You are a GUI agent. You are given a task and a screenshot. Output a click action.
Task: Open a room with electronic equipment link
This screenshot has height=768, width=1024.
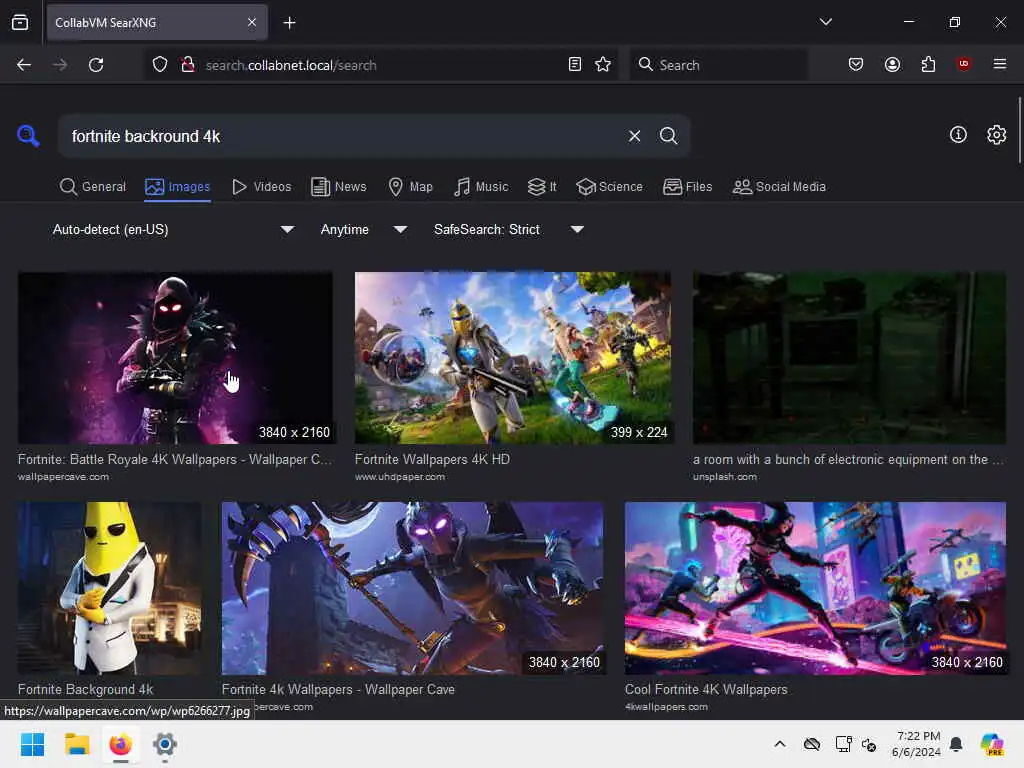(x=848, y=459)
